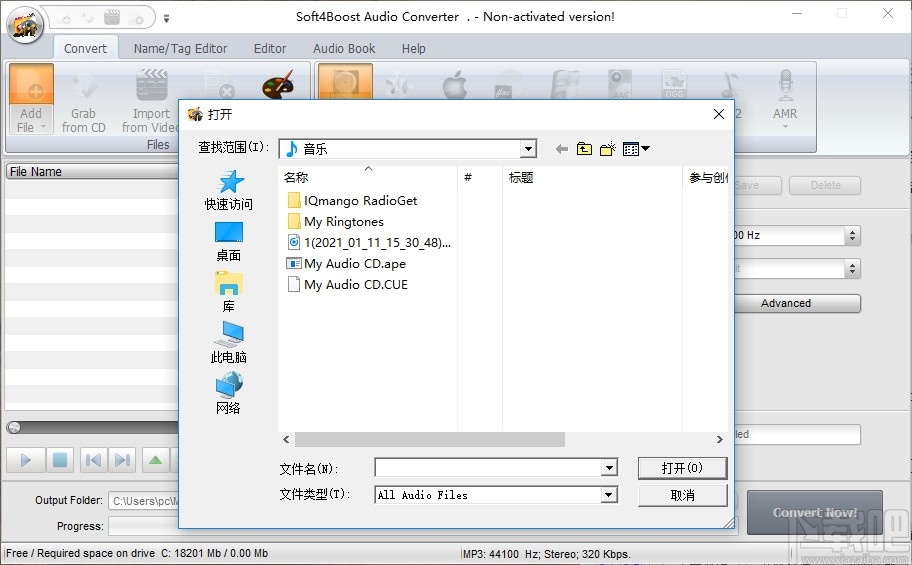Click the Next track button
The image size is (912, 565).
pyautogui.click(x=122, y=461)
